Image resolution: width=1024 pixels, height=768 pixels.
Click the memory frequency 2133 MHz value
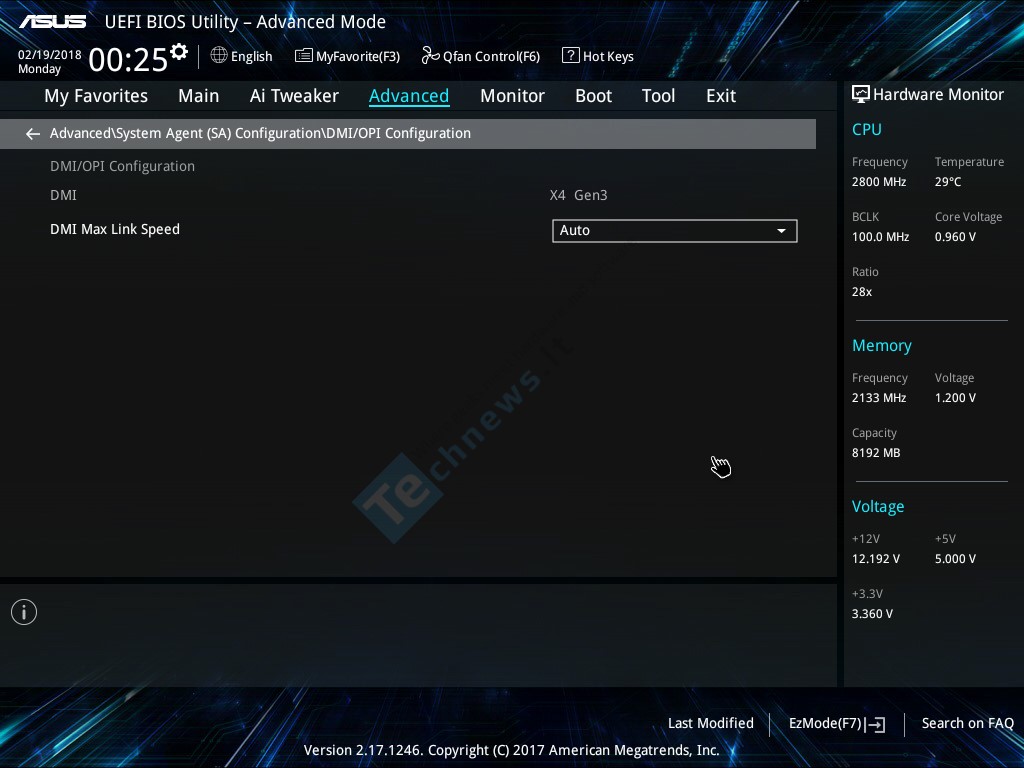pyautogui.click(x=879, y=398)
